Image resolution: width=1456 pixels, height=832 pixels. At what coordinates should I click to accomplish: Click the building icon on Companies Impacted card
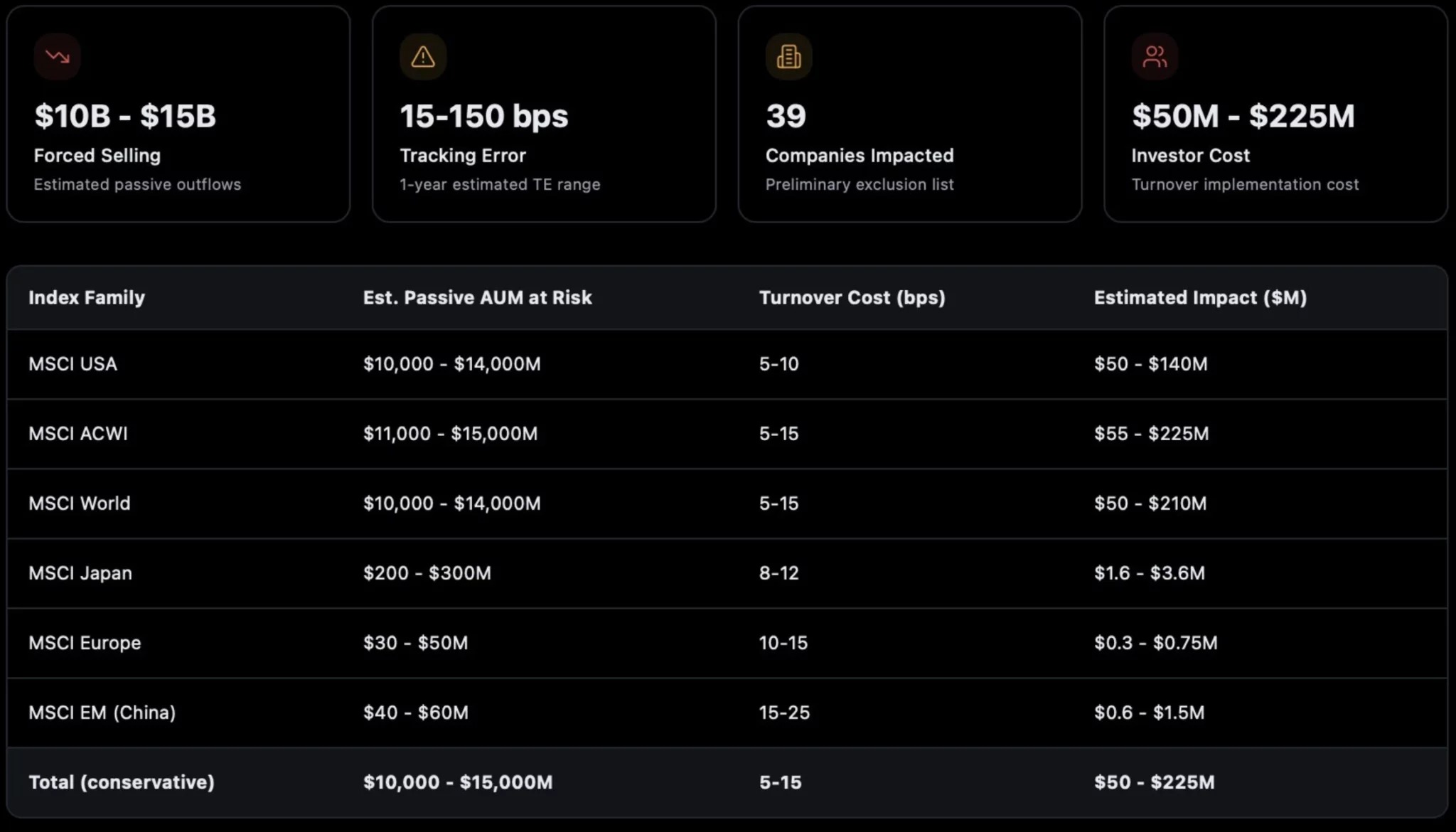pos(789,56)
